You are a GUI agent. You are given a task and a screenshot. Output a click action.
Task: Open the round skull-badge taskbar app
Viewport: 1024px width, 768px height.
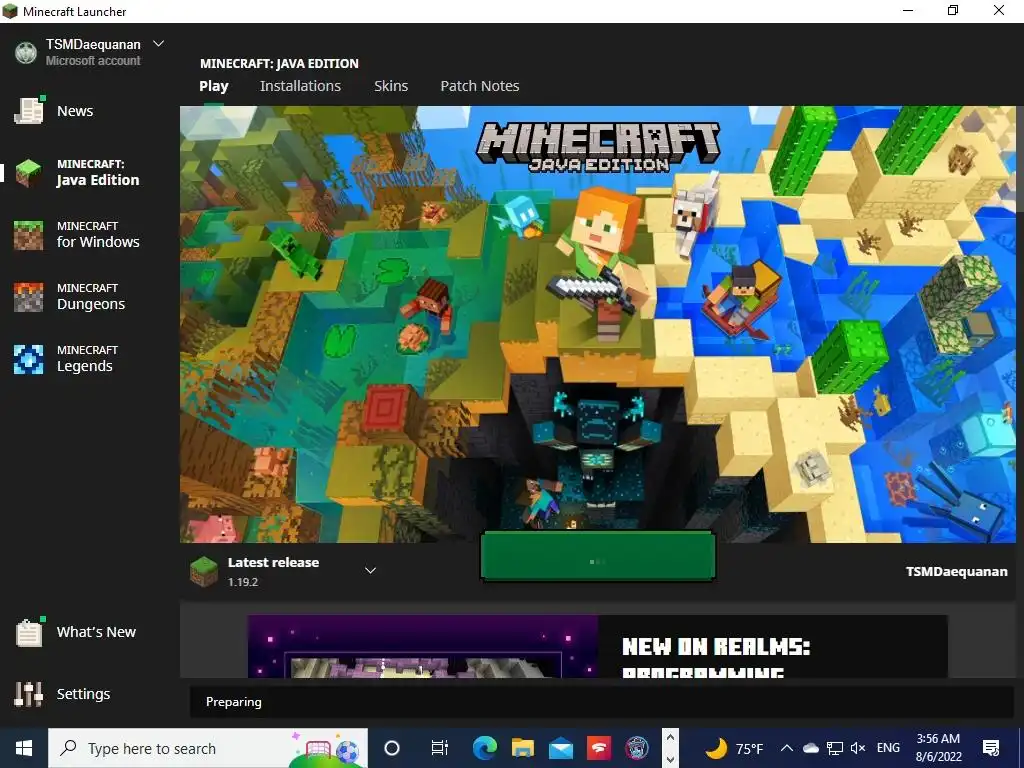637,748
